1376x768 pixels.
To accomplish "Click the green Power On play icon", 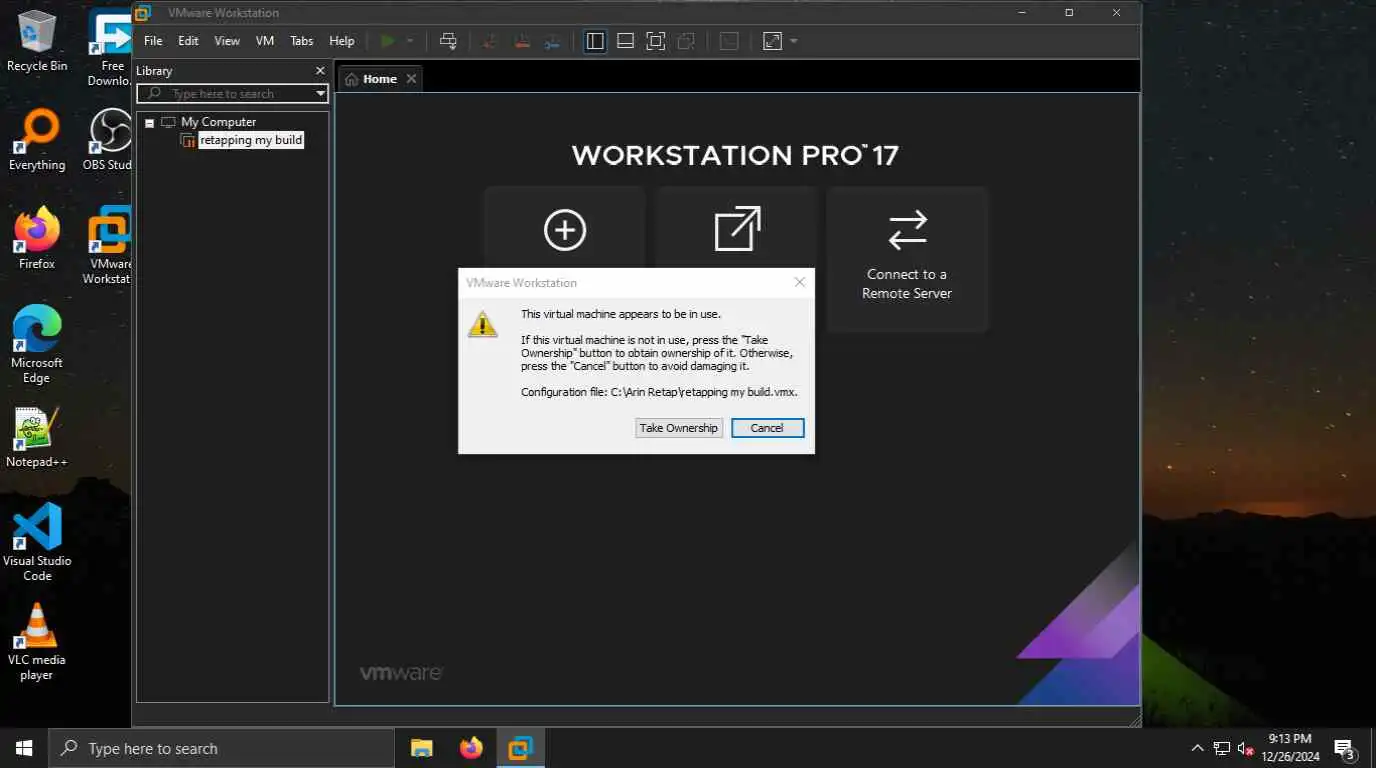I will pos(387,41).
